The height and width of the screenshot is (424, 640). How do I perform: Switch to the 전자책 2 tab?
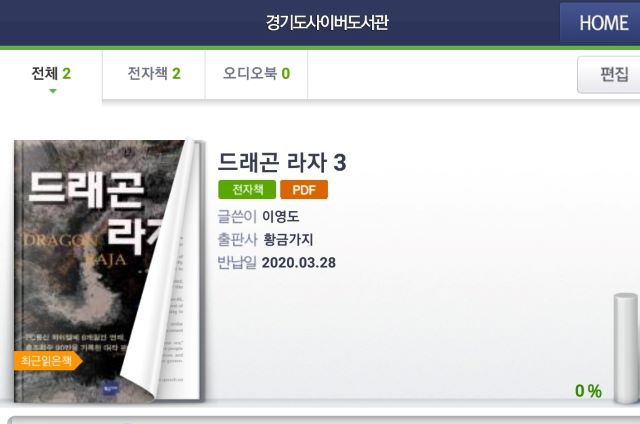coord(153,74)
